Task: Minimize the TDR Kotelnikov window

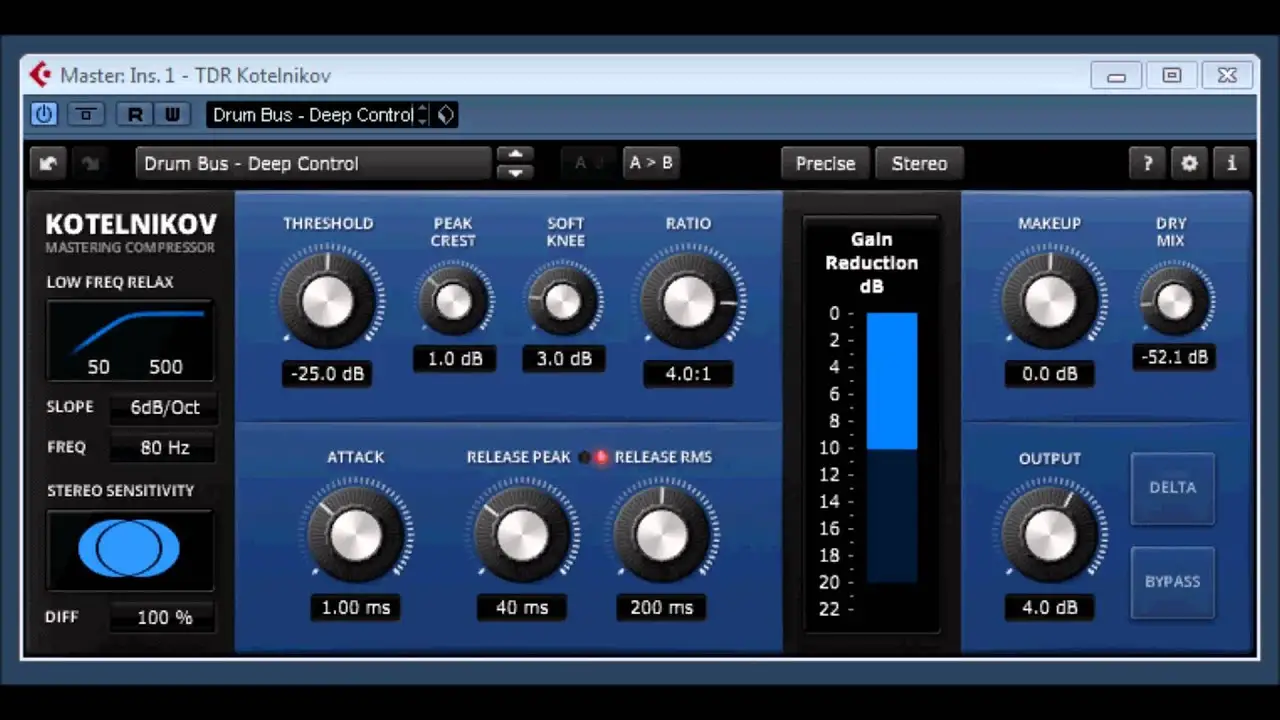Action: coord(1117,75)
